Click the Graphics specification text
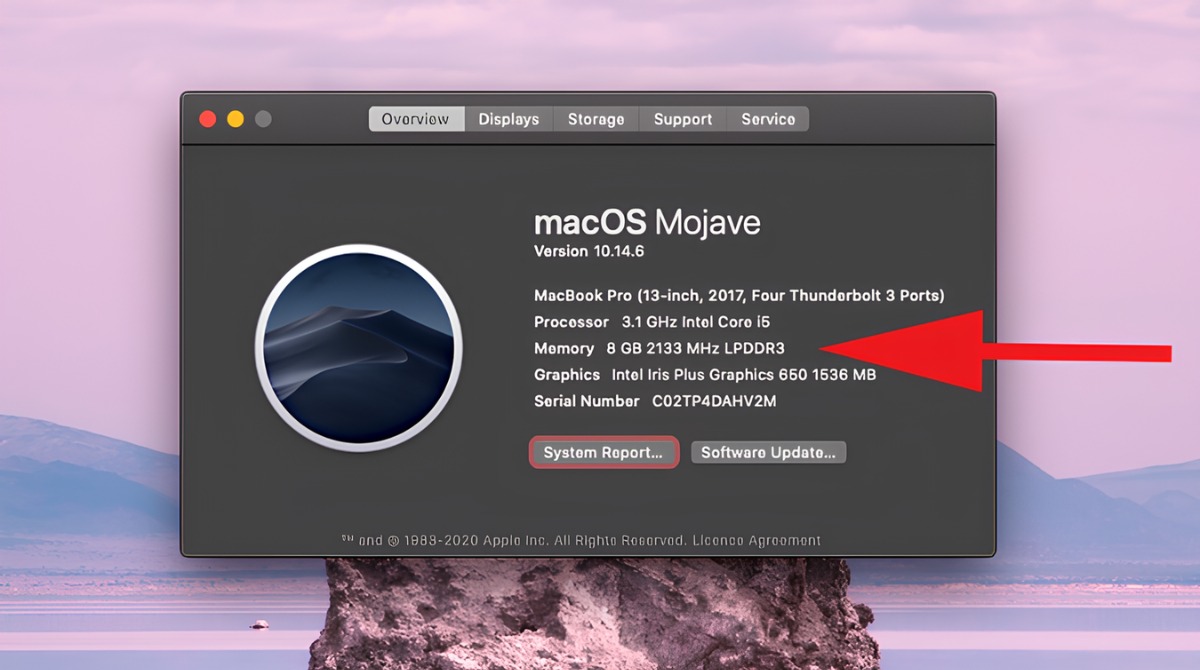This screenshot has width=1200, height=670. click(x=702, y=374)
